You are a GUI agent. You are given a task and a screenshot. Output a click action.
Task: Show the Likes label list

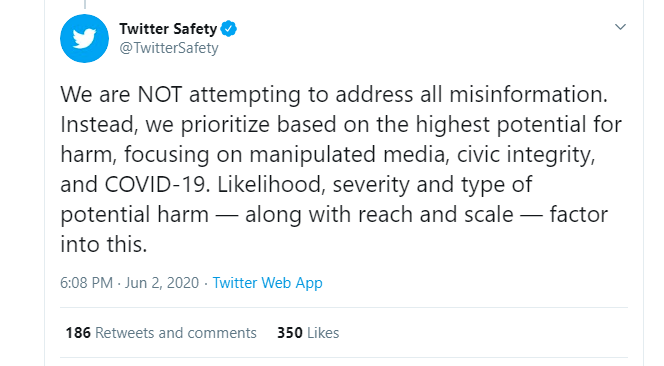click(323, 333)
